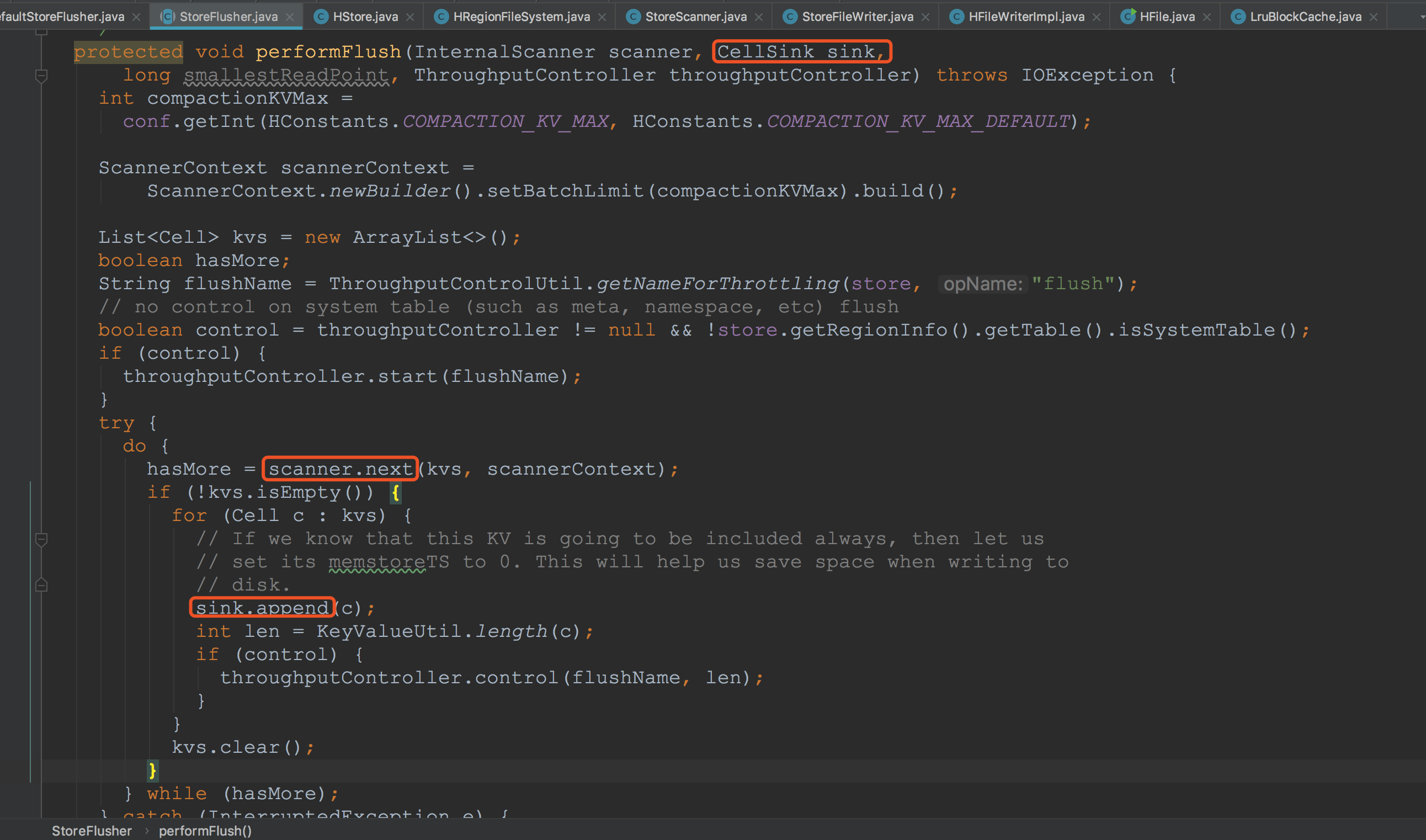This screenshot has width=1426, height=840.
Task: Close the HRegionFileSystem.java tab
Action: point(602,17)
